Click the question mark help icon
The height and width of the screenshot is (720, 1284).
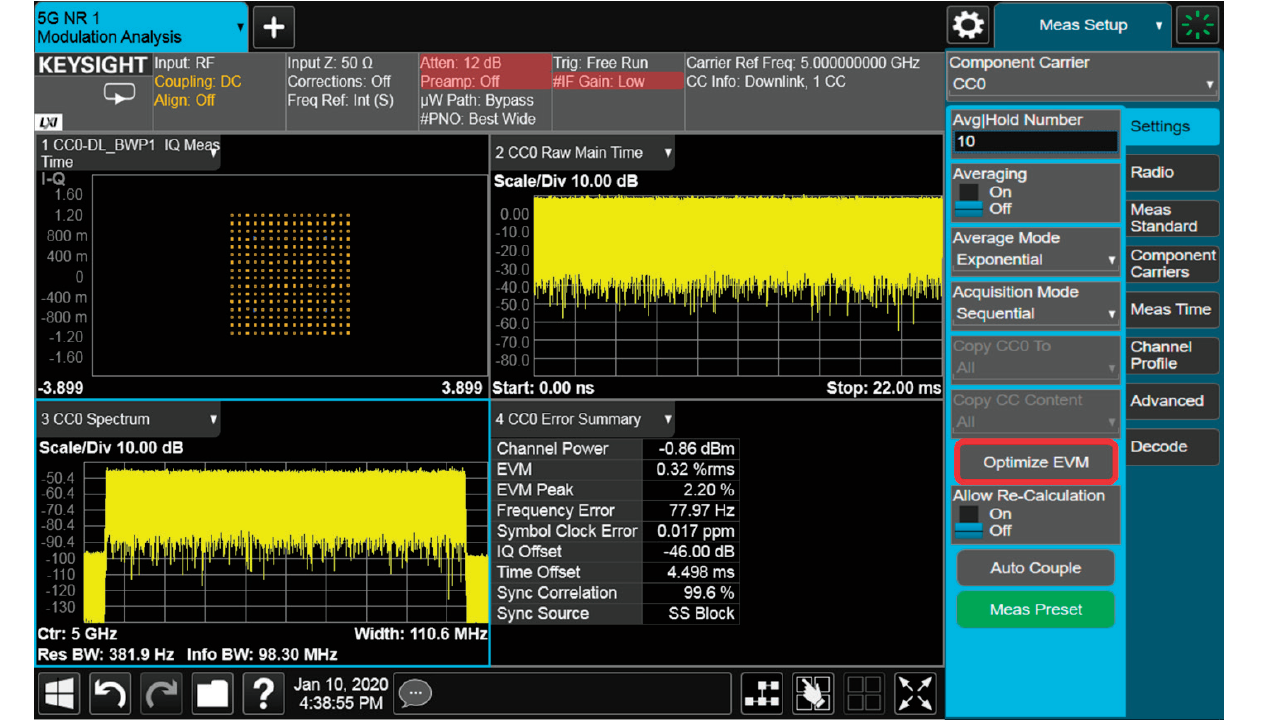tap(263, 693)
